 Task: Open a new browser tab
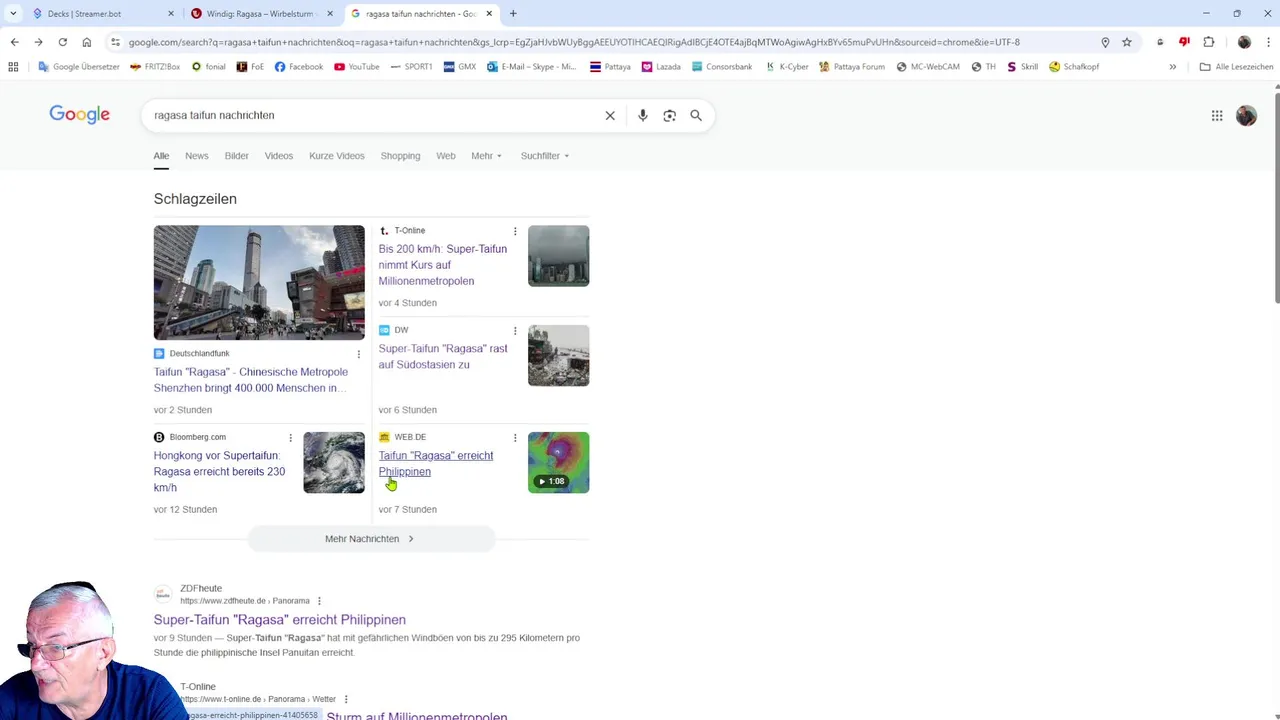pyautogui.click(x=513, y=14)
